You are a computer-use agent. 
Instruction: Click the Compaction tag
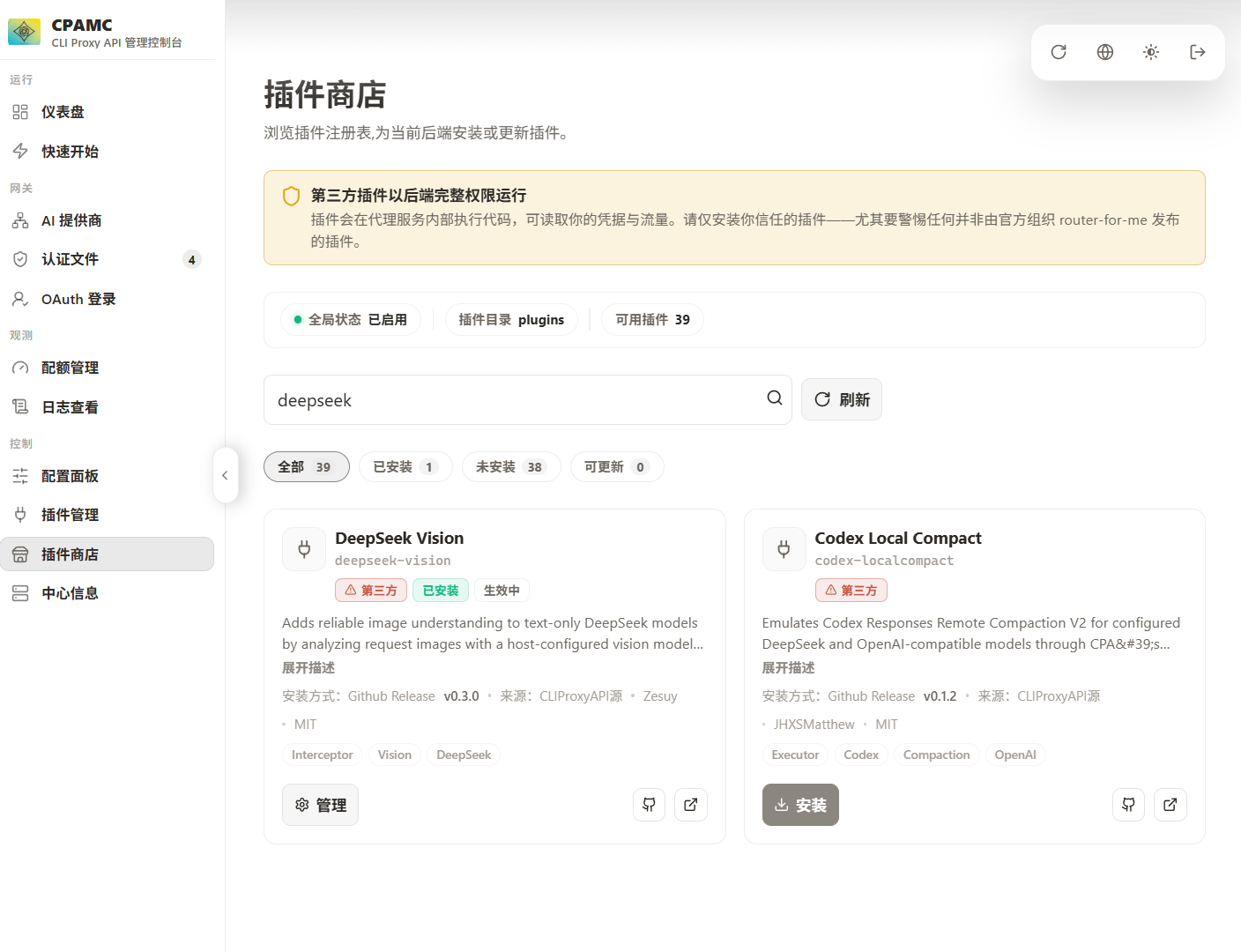(x=936, y=755)
